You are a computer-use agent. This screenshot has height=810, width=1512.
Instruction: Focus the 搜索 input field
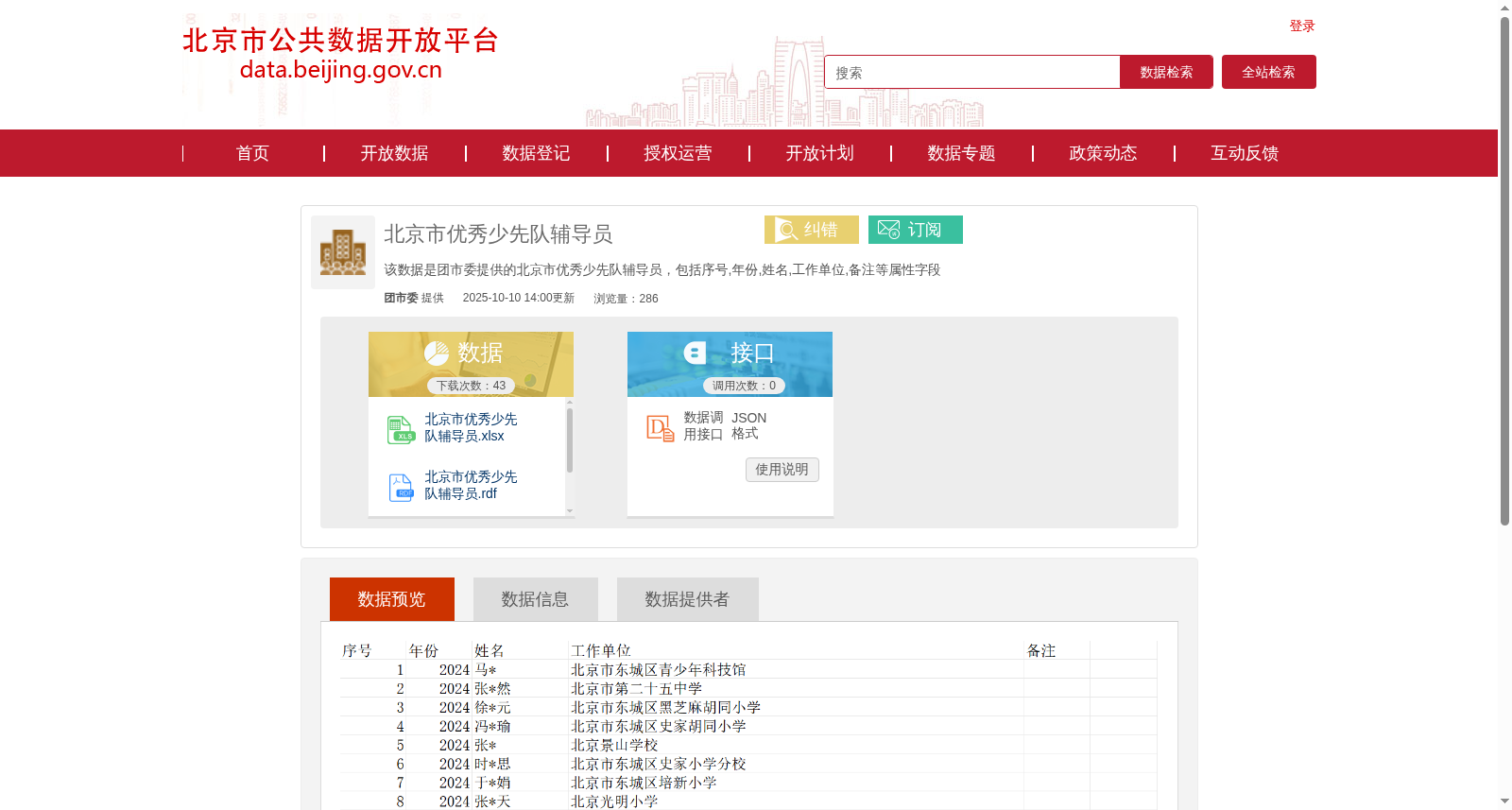click(x=972, y=72)
